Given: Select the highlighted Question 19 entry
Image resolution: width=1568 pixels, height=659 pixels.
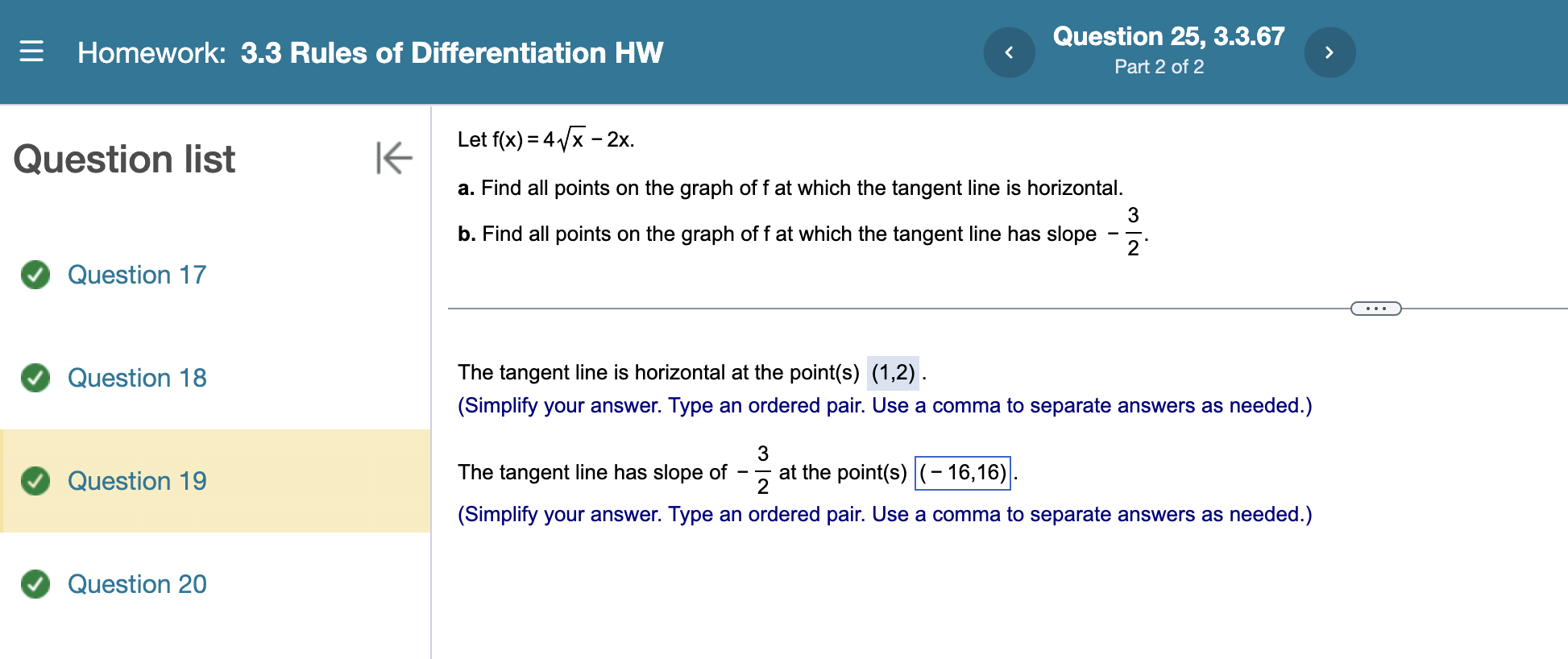Looking at the screenshot, I should point(137,481).
